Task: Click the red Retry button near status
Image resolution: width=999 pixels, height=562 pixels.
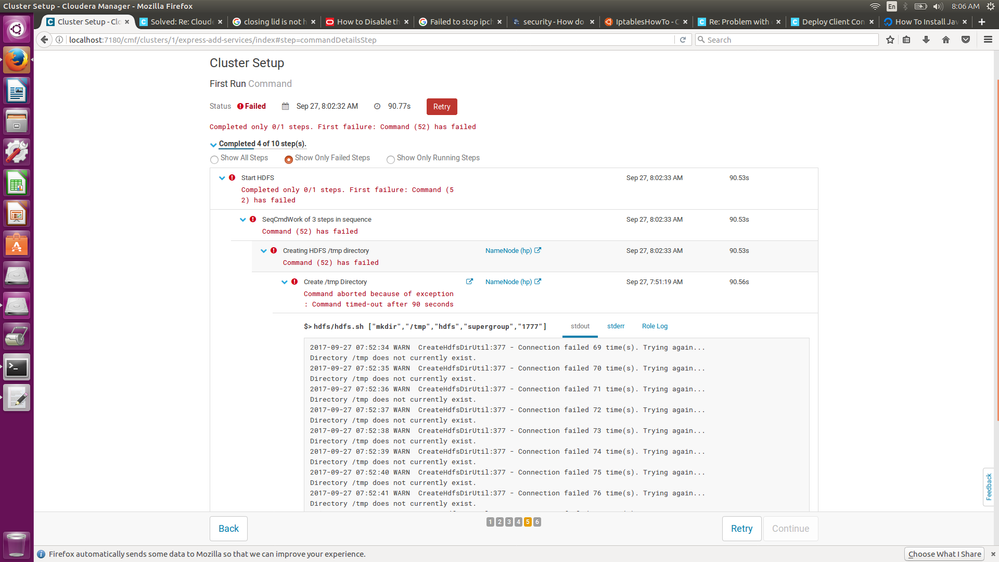Action: click(x=442, y=106)
